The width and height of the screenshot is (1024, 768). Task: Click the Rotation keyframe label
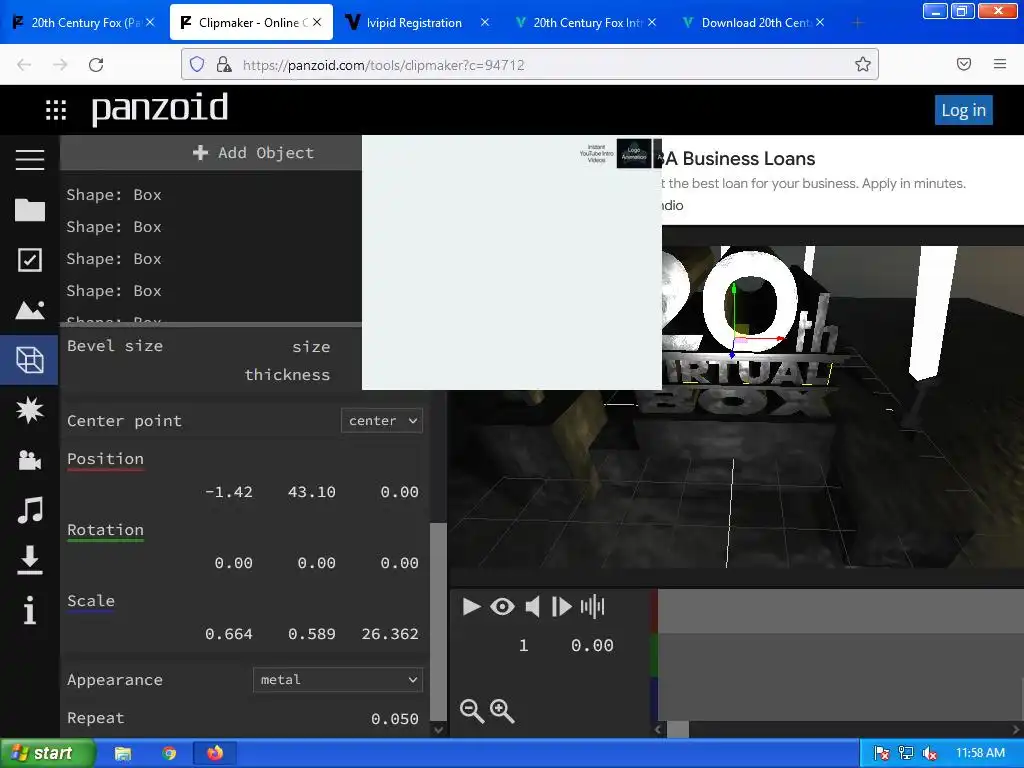[x=105, y=530]
